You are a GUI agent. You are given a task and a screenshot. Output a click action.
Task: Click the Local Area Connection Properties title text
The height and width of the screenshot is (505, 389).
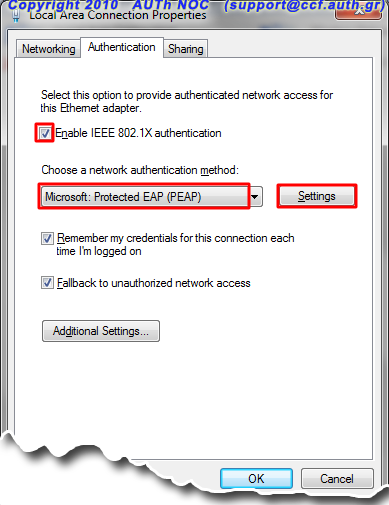coord(118,15)
